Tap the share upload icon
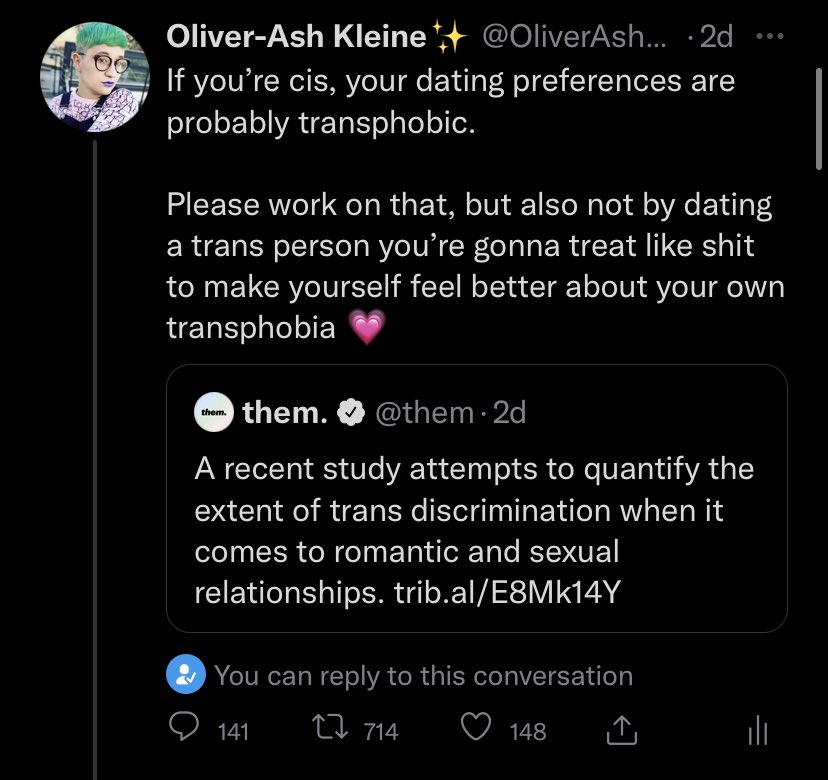The height and width of the screenshot is (780, 828). click(x=622, y=729)
